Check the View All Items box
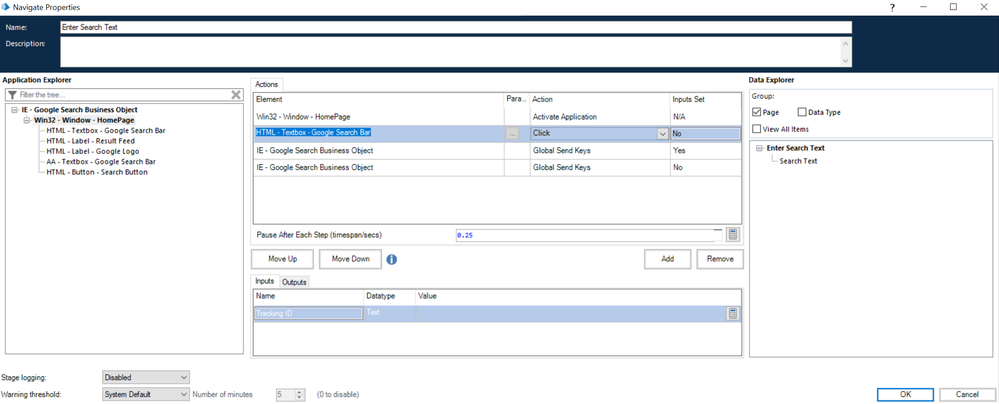 (x=757, y=129)
